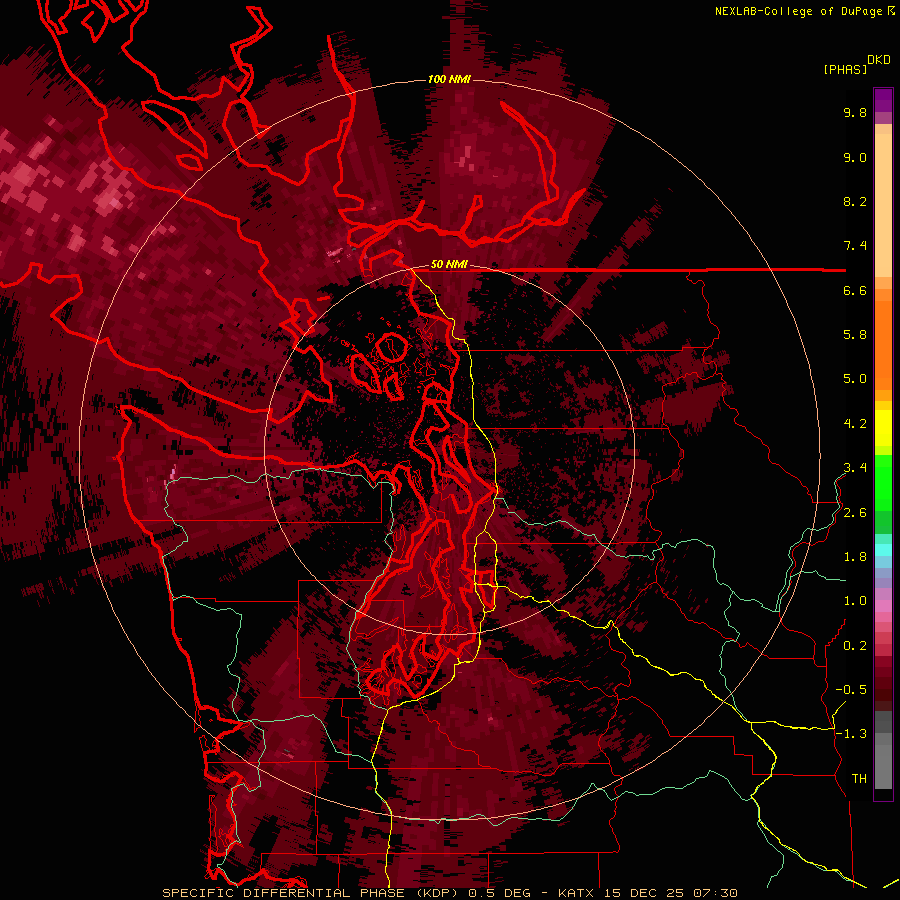Image resolution: width=900 pixels, height=900 pixels.
Task: Click the 15 DEC 25 07:30 timestamp
Action: [x=670, y=893]
